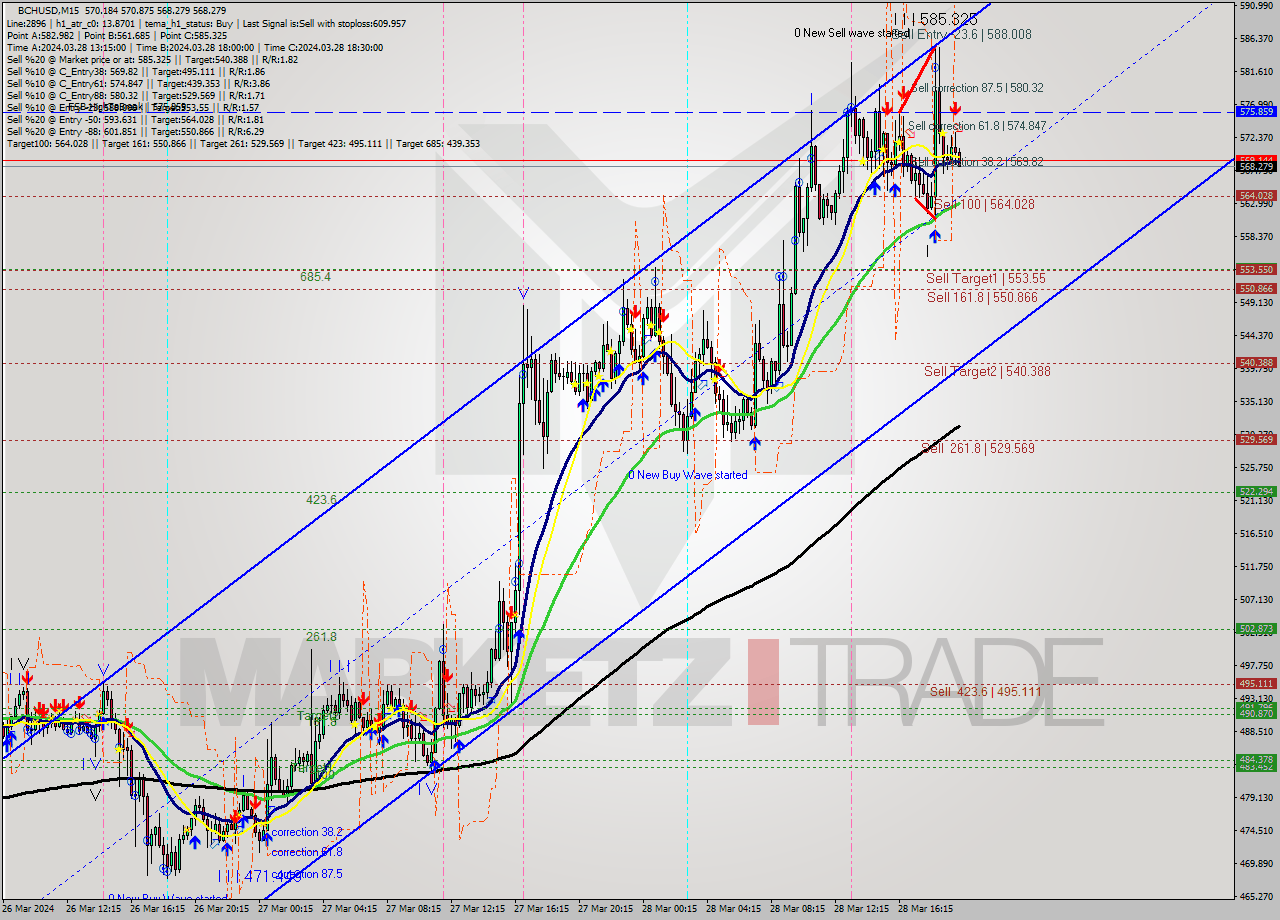1280x920 pixels.
Task: Click the red 540.388 price tag
Action: coord(1256,363)
